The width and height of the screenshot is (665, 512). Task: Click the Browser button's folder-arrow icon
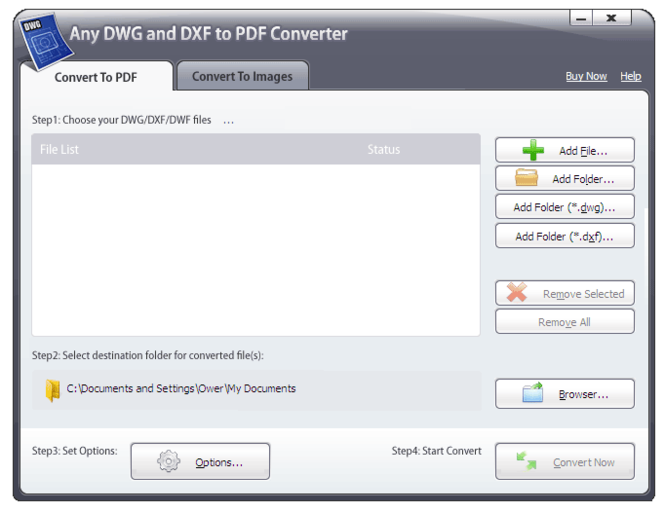coord(533,392)
